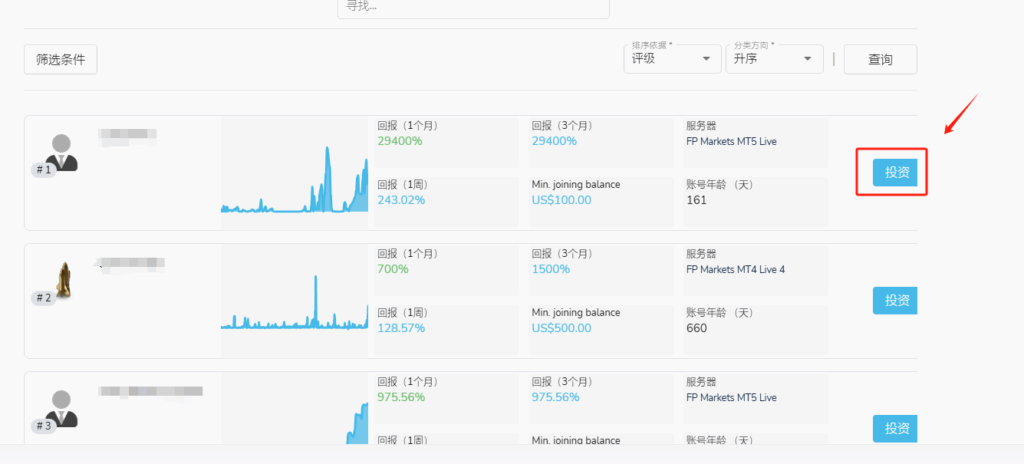Screen dimensions: 1024x464
Task: Open trader #1 performance chart
Action: pos(294,180)
